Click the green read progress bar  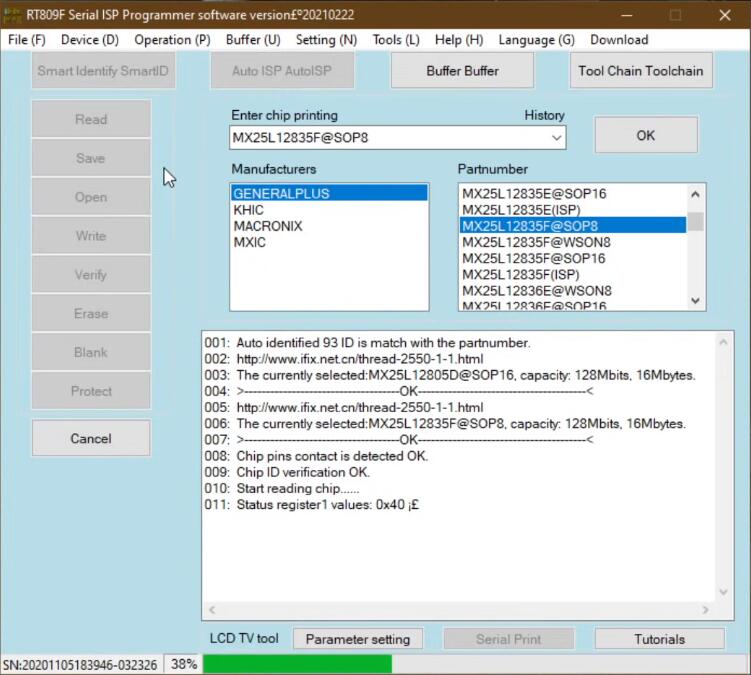click(x=297, y=664)
